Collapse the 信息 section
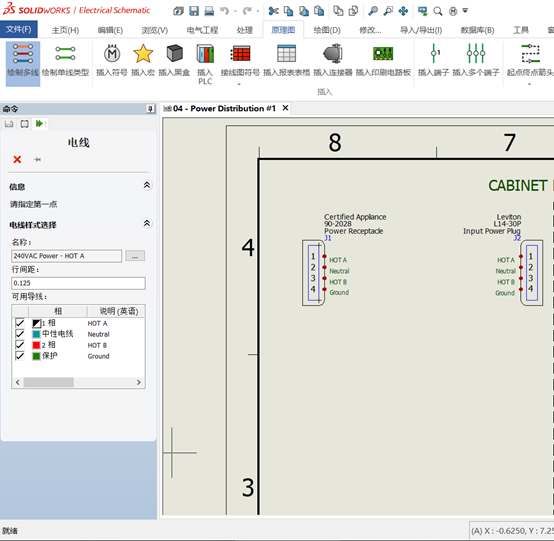Viewport: 554px width, 541px height. coord(147,185)
